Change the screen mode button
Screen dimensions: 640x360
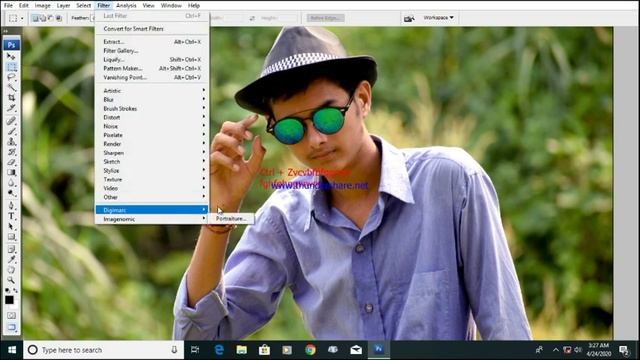pos(11,327)
